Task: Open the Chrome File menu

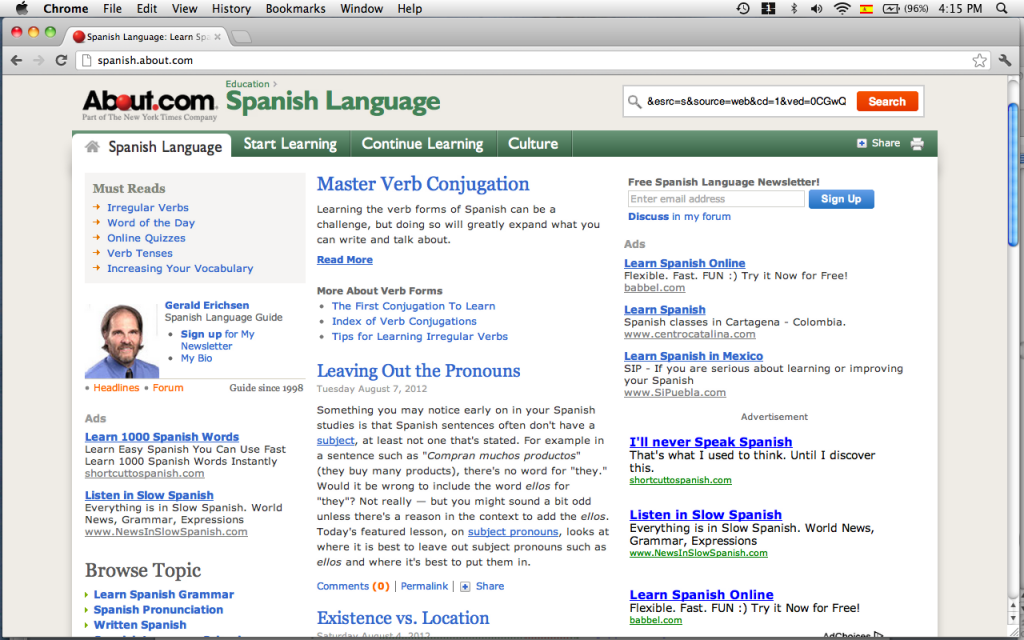Action: click(x=112, y=8)
